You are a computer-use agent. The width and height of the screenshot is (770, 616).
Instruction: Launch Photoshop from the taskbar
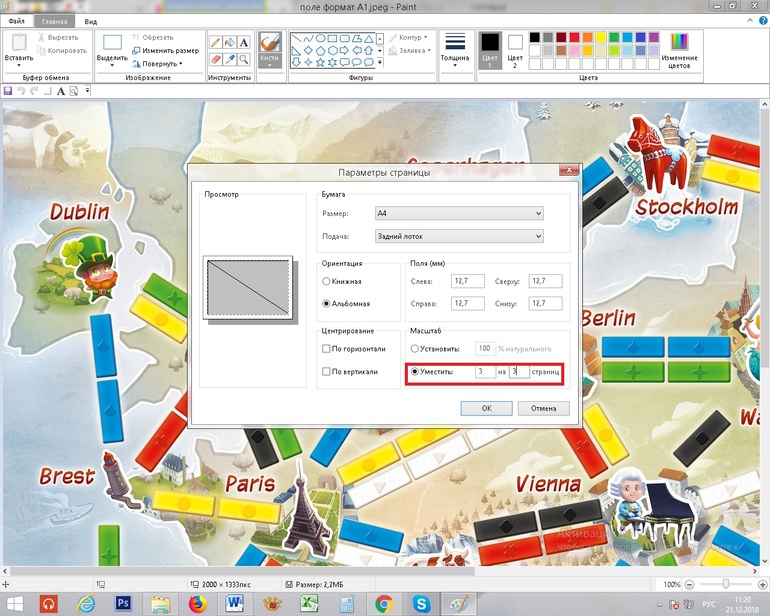click(123, 603)
